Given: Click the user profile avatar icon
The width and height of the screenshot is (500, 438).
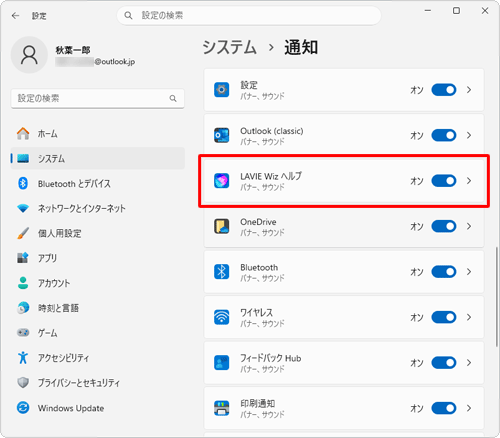Looking at the screenshot, I should [29, 55].
